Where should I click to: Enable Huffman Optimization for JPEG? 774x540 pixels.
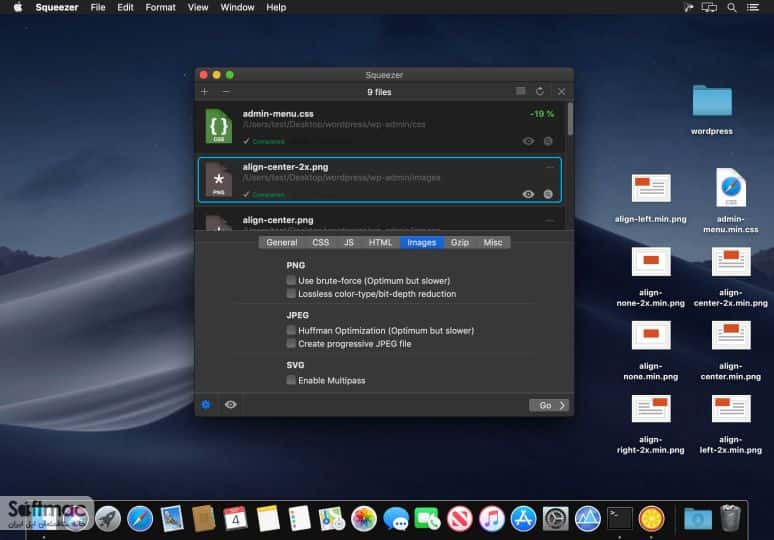(x=291, y=330)
